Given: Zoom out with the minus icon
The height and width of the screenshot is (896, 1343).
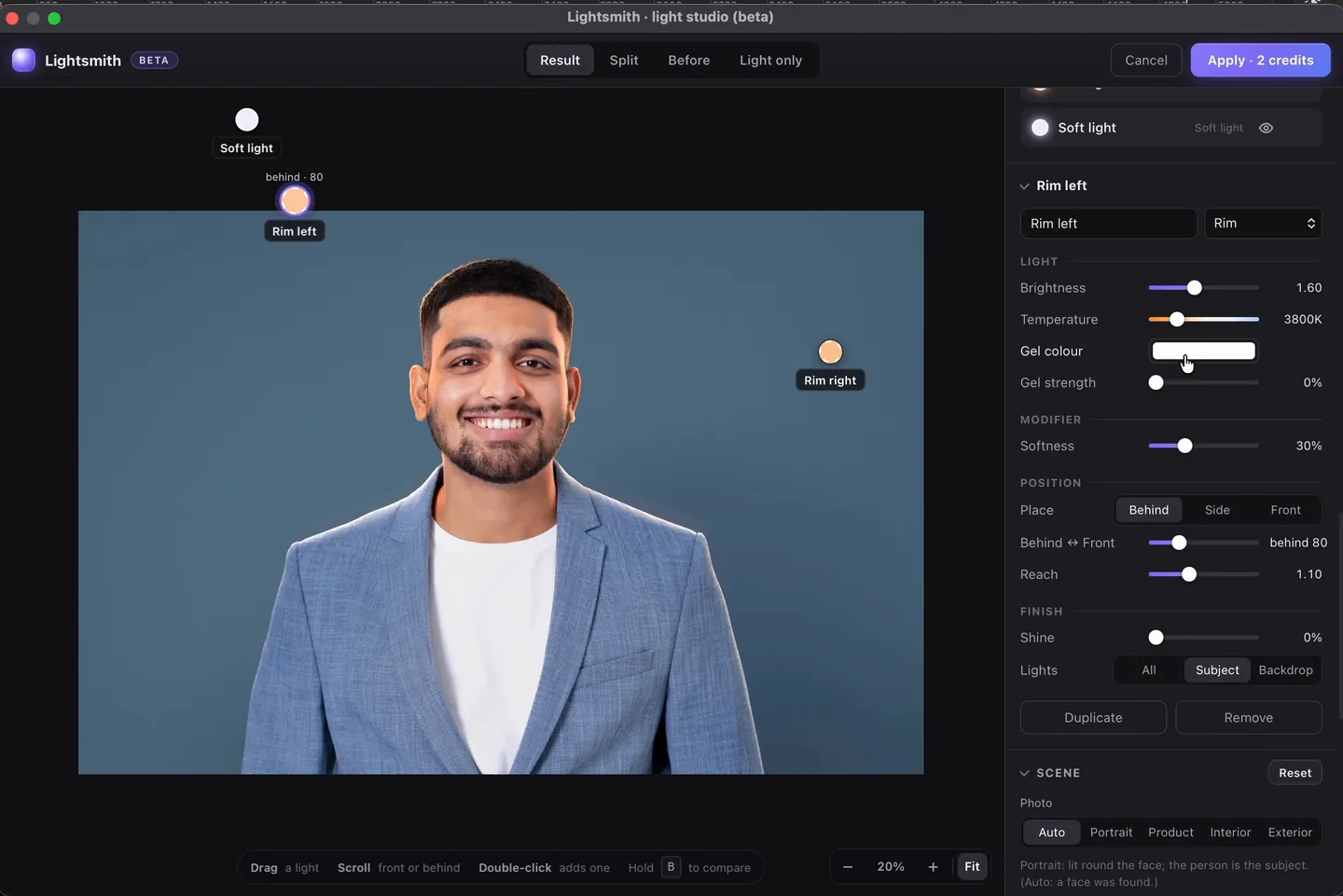Looking at the screenshot, I should pos(848,867).
